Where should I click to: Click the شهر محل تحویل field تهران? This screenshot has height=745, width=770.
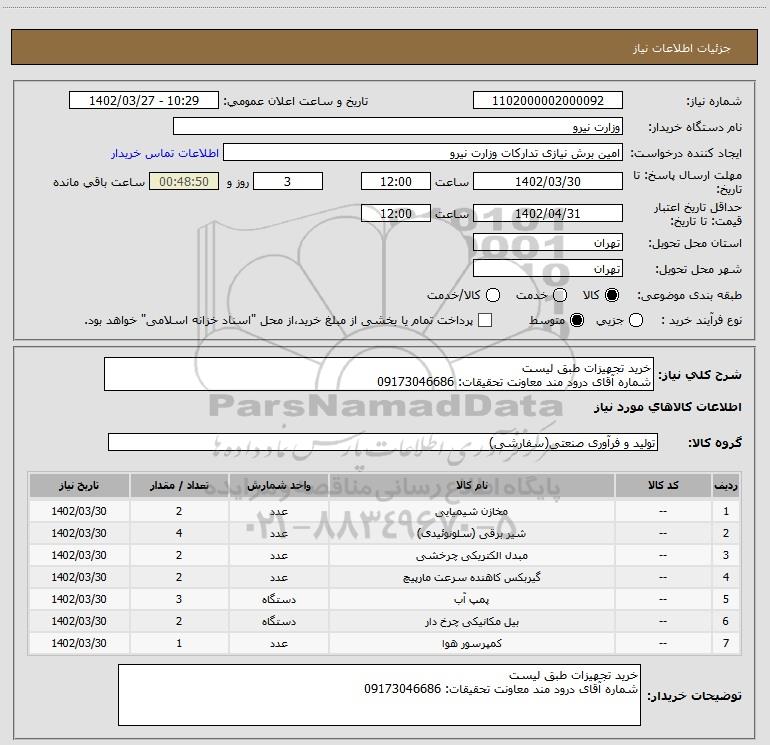point(548,269)
